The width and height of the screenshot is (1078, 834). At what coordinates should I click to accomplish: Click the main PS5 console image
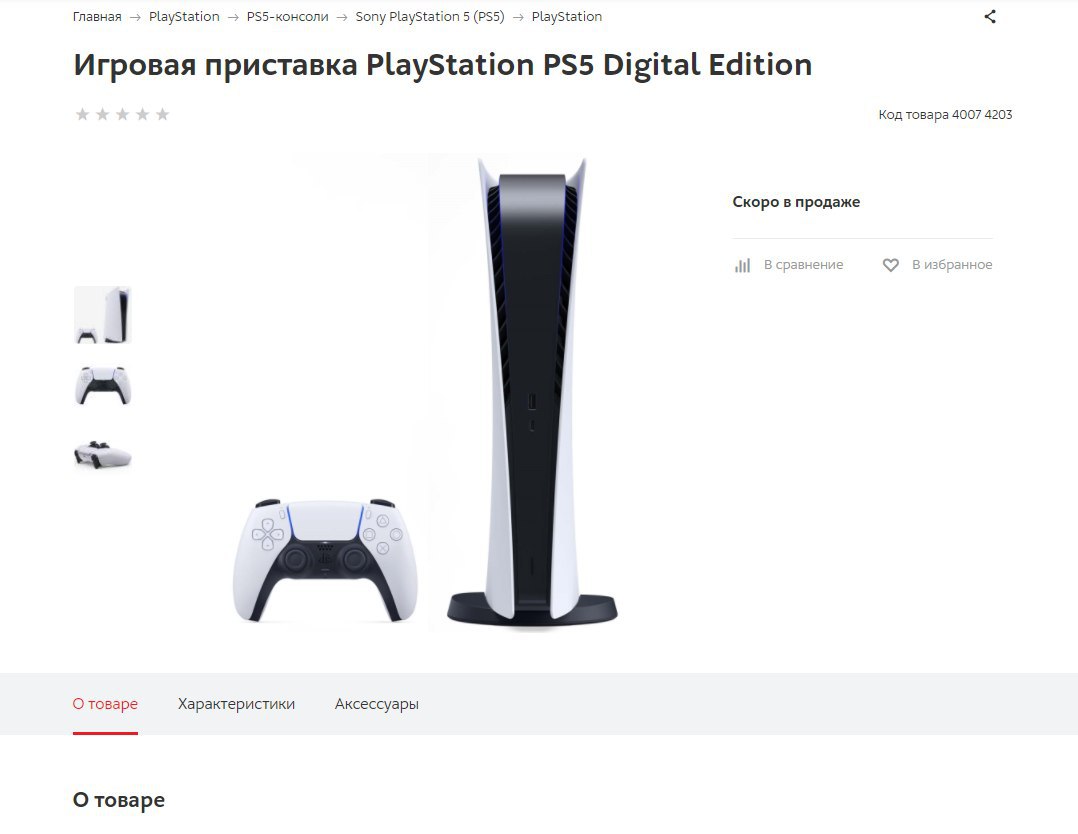point(426,392)
